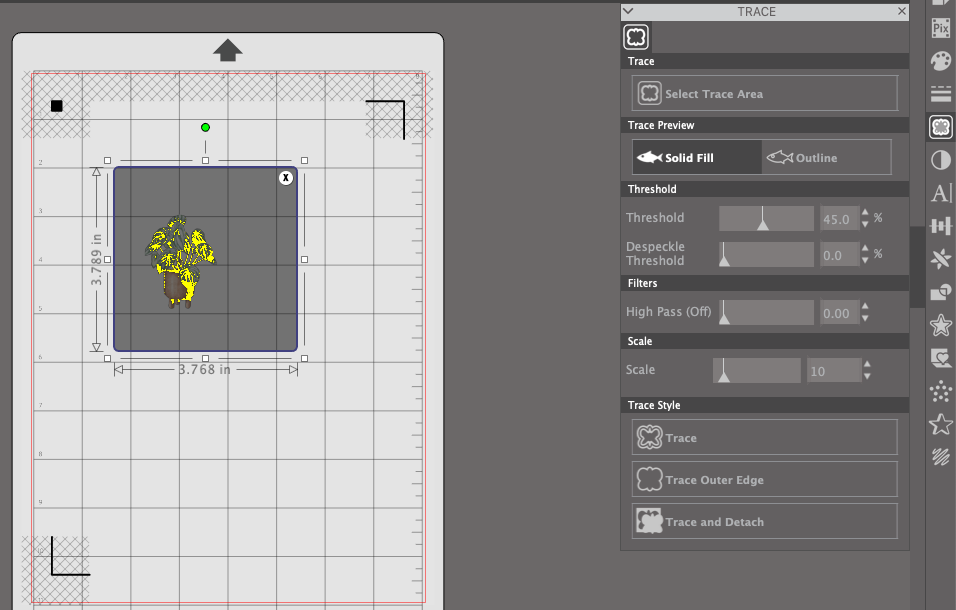Switch trace preview to Outline

pyautogui.click(x=826, y=157)
